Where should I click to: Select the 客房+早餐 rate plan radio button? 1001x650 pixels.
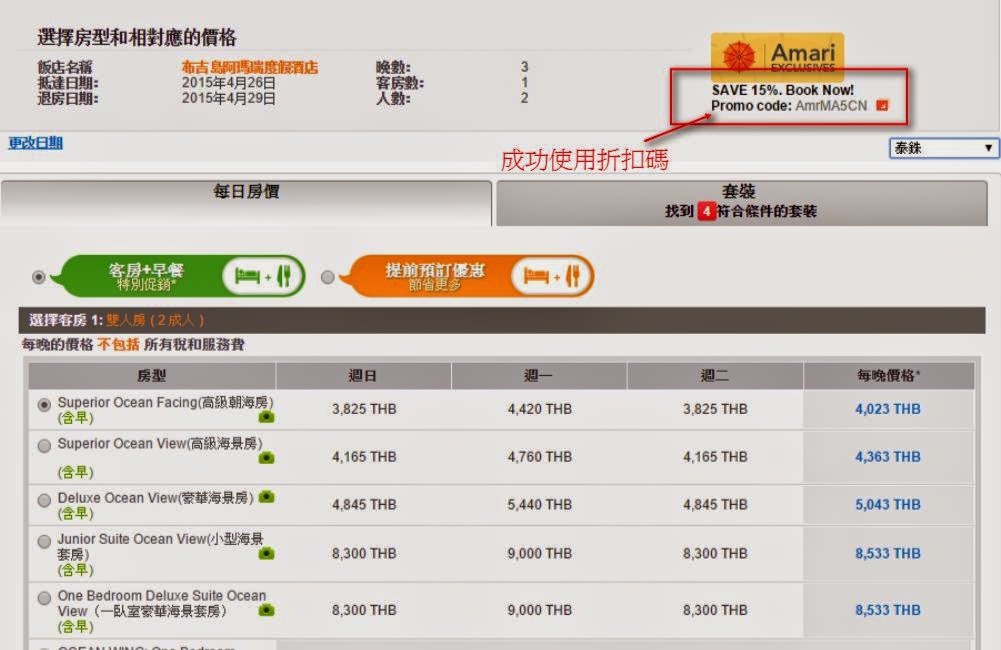(x=39, y=277)
